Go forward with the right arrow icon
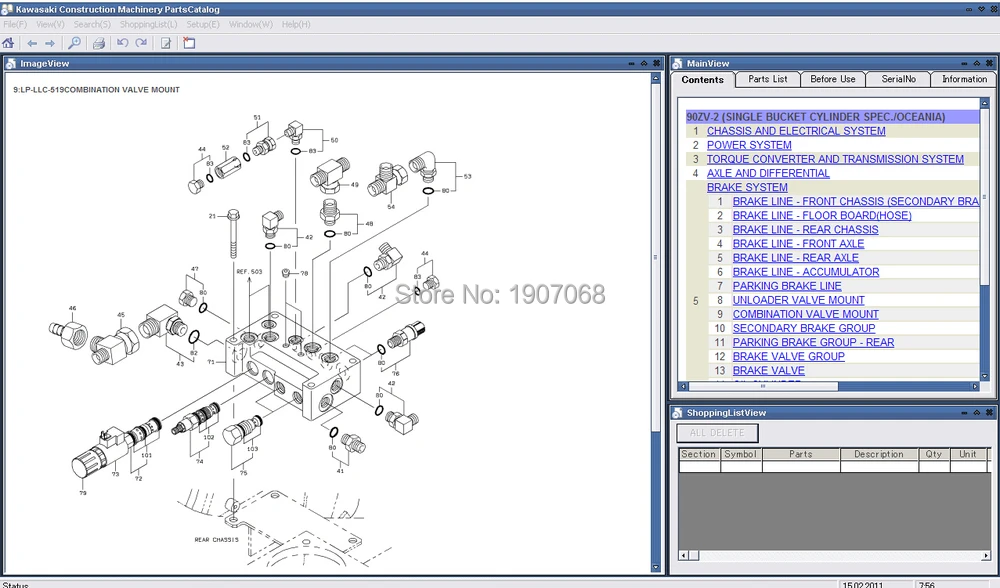The height and width of the screenshot is (588, 1000). click(x=49, y=43)
